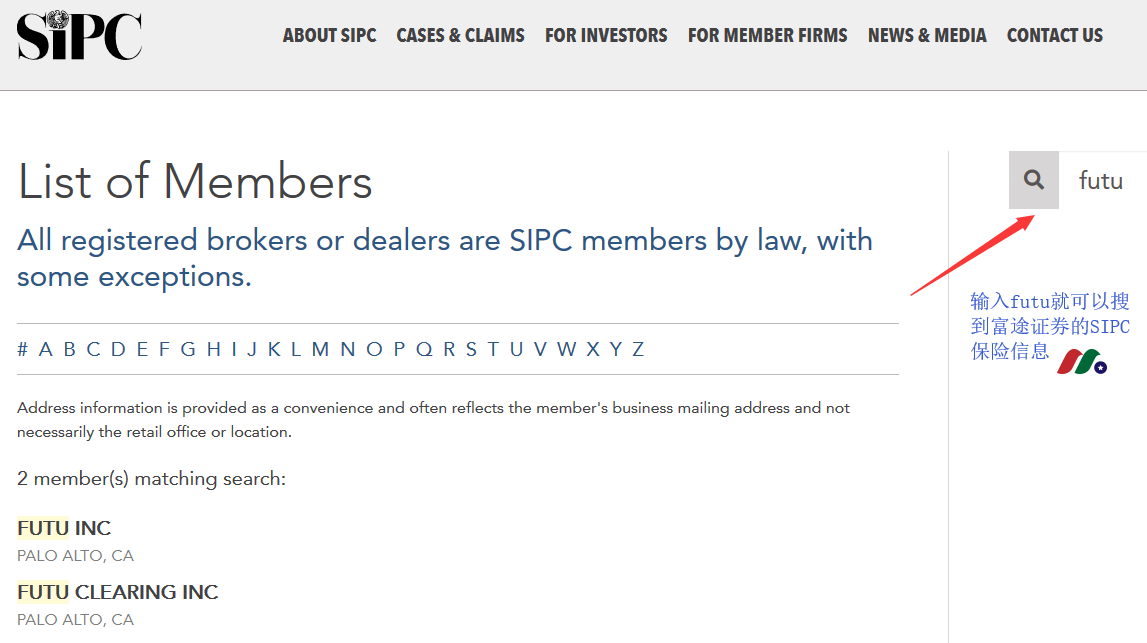Click the SIPC logo
The width and height of the screenshot is (1147, 643).
pyautogui.click(x=79, y=36)
